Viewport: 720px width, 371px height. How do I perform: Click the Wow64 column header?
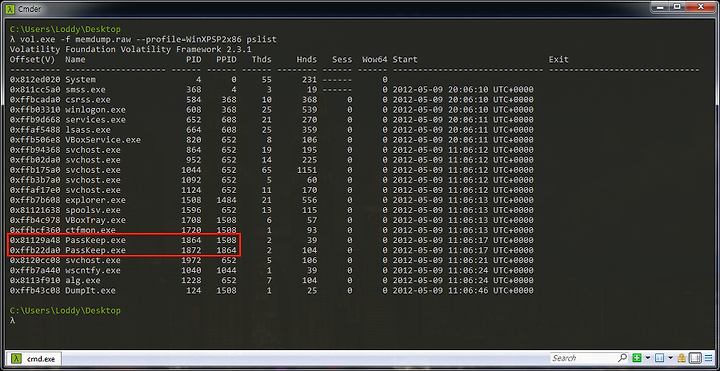[x=375, y=60]
